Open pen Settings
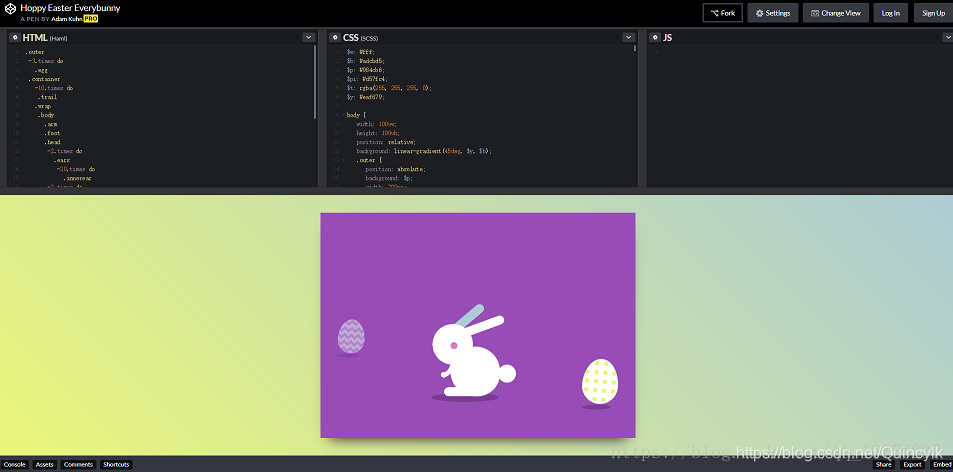 772,13
